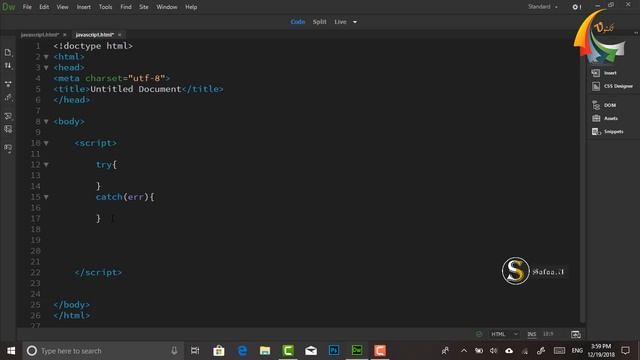This screenshot has height=360, width=640.
Task: Close the first javascript.html tab
Action: coord(64,35)
